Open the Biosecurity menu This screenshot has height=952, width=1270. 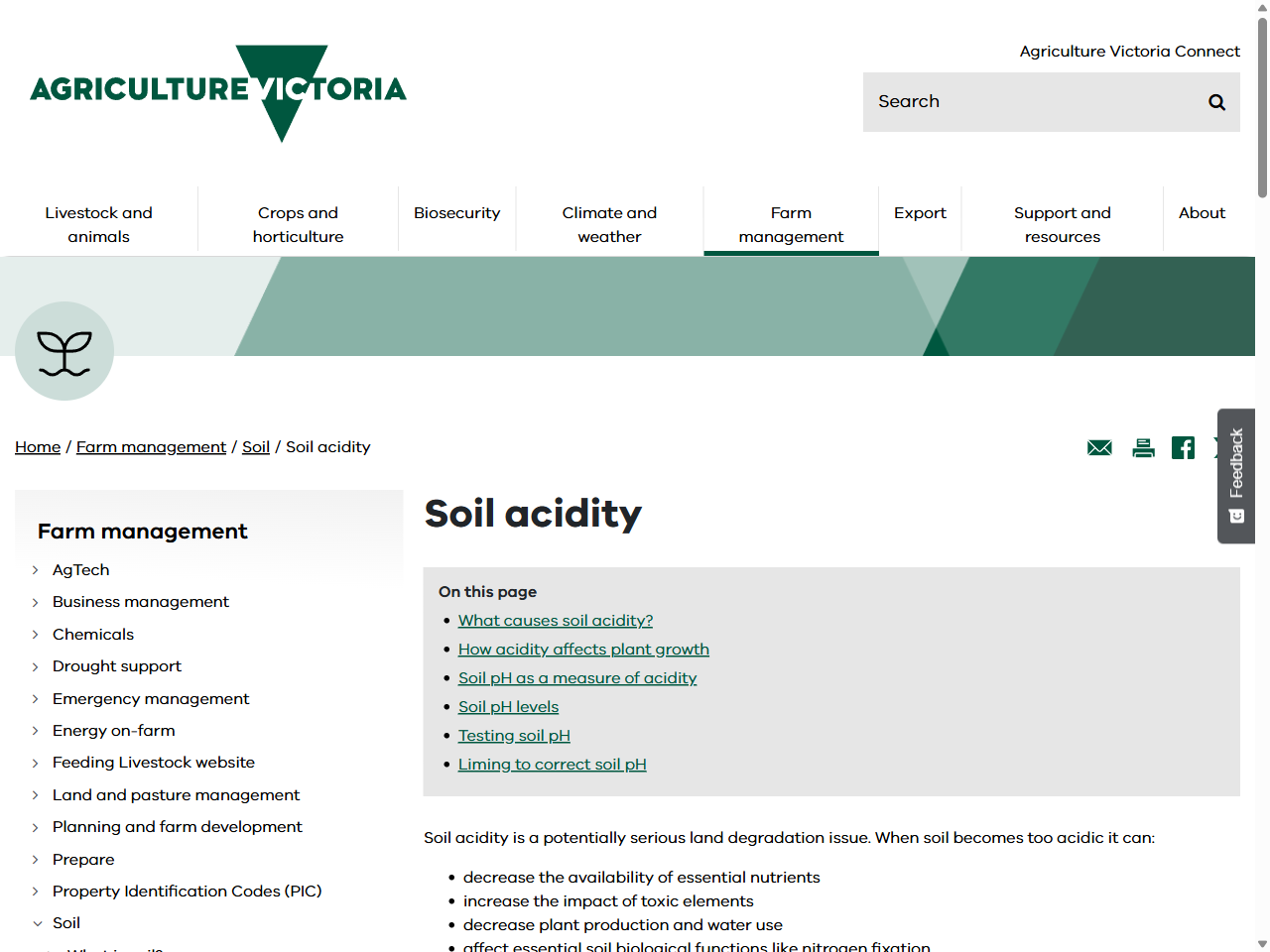[456, 212]
